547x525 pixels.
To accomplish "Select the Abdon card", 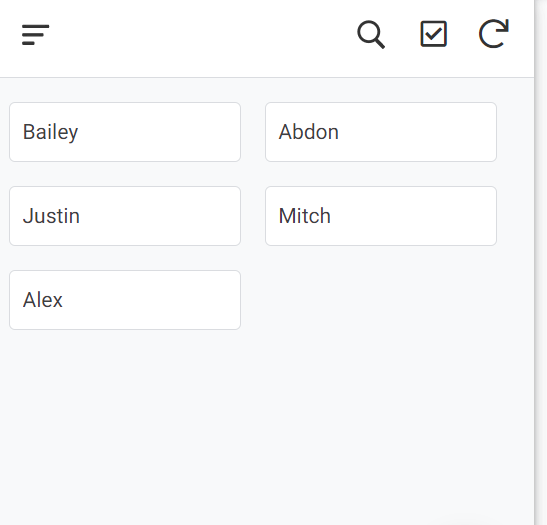I will click(381, 132).
